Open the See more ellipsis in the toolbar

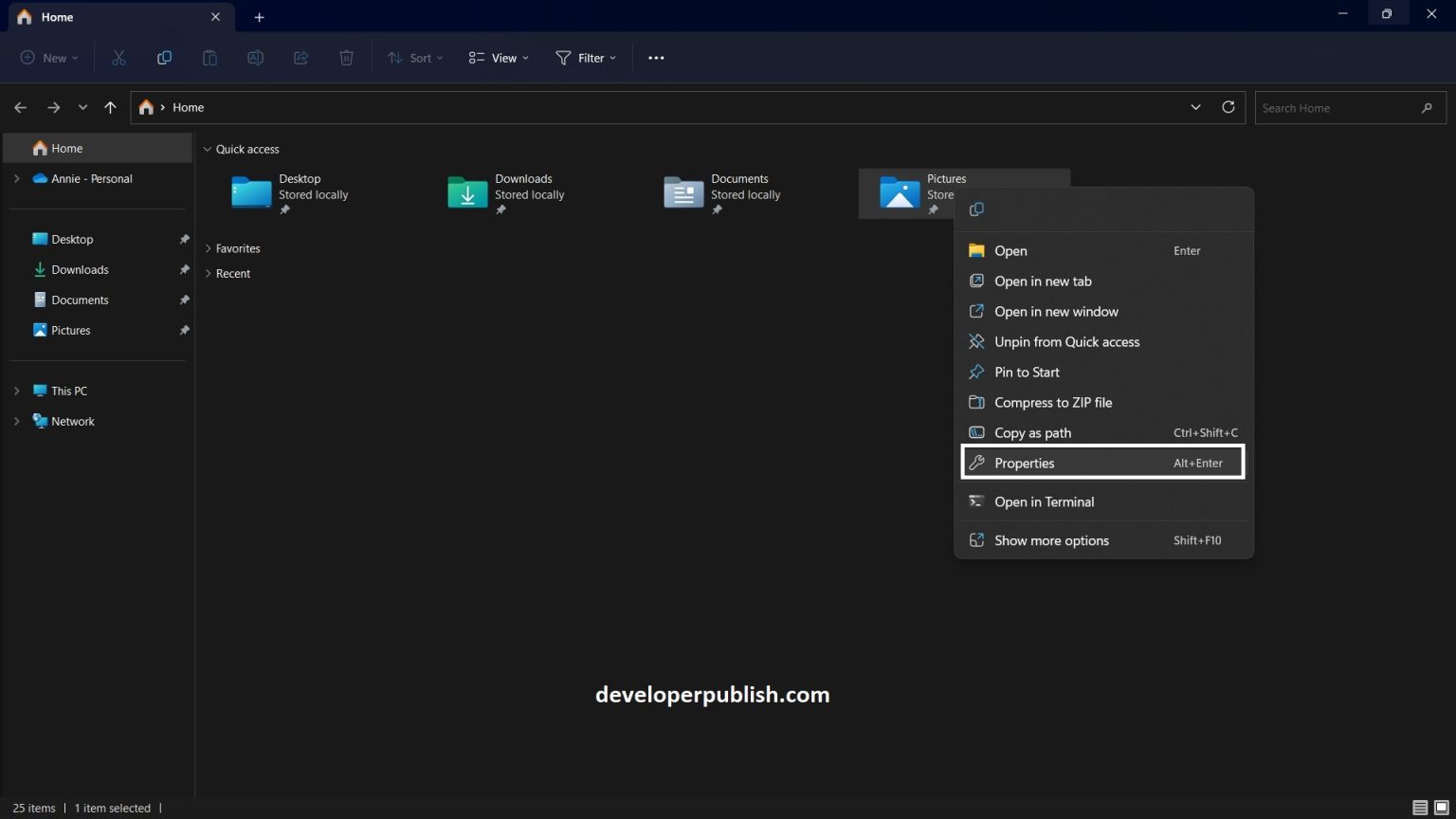point(656,58)
